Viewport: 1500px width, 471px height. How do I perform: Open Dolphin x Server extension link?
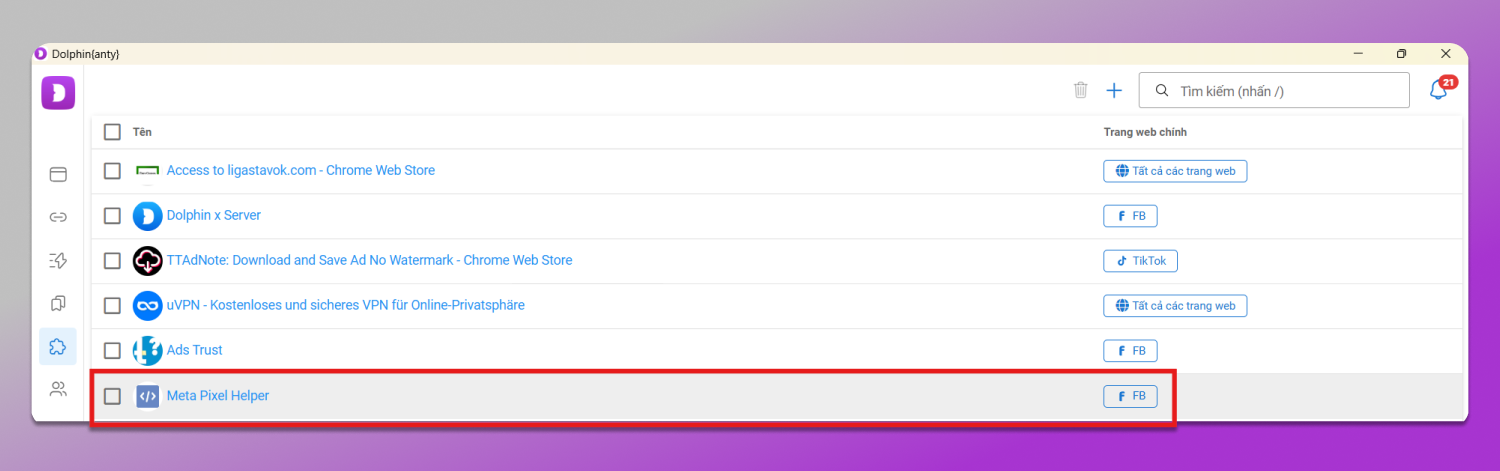pyautogui.click(x=214, y=216)
